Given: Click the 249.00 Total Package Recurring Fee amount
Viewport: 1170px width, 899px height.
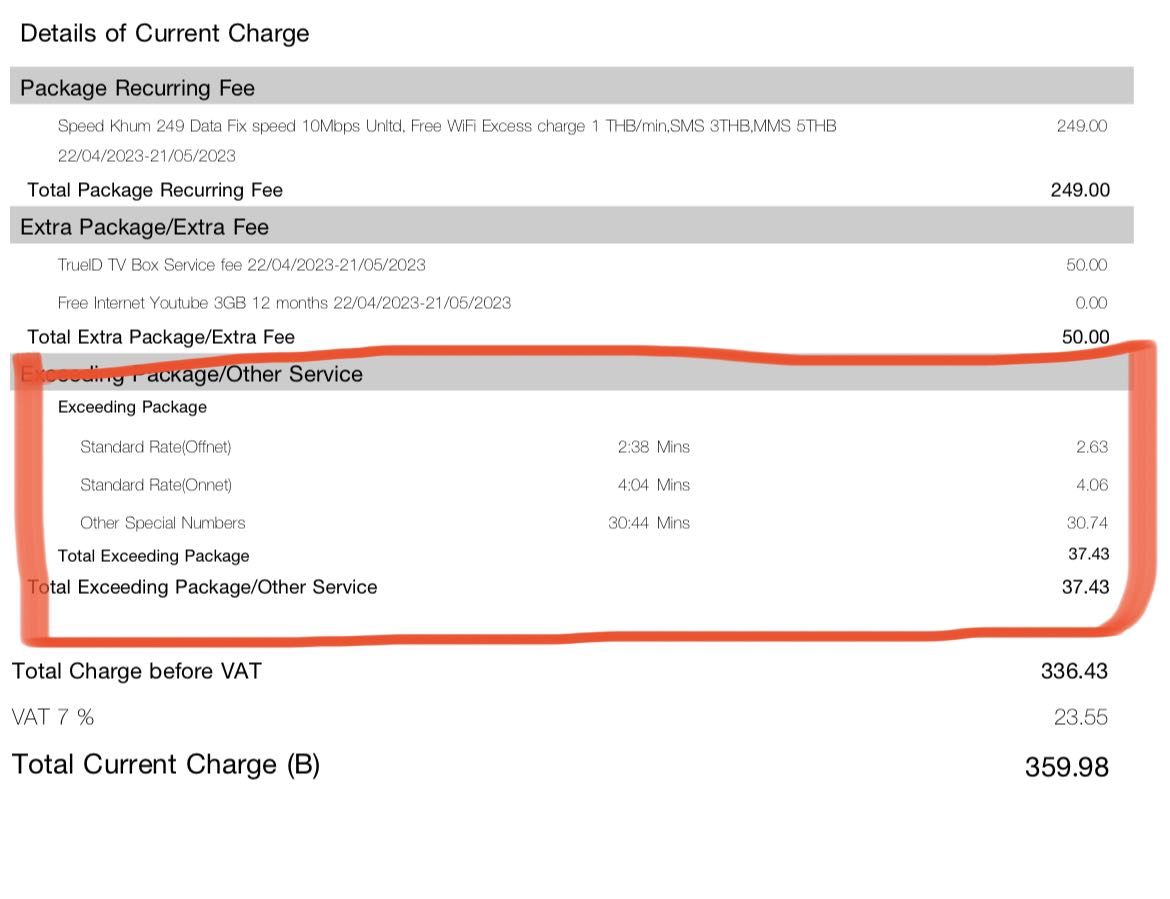Looking at the screenshot, I should 1080,190.
